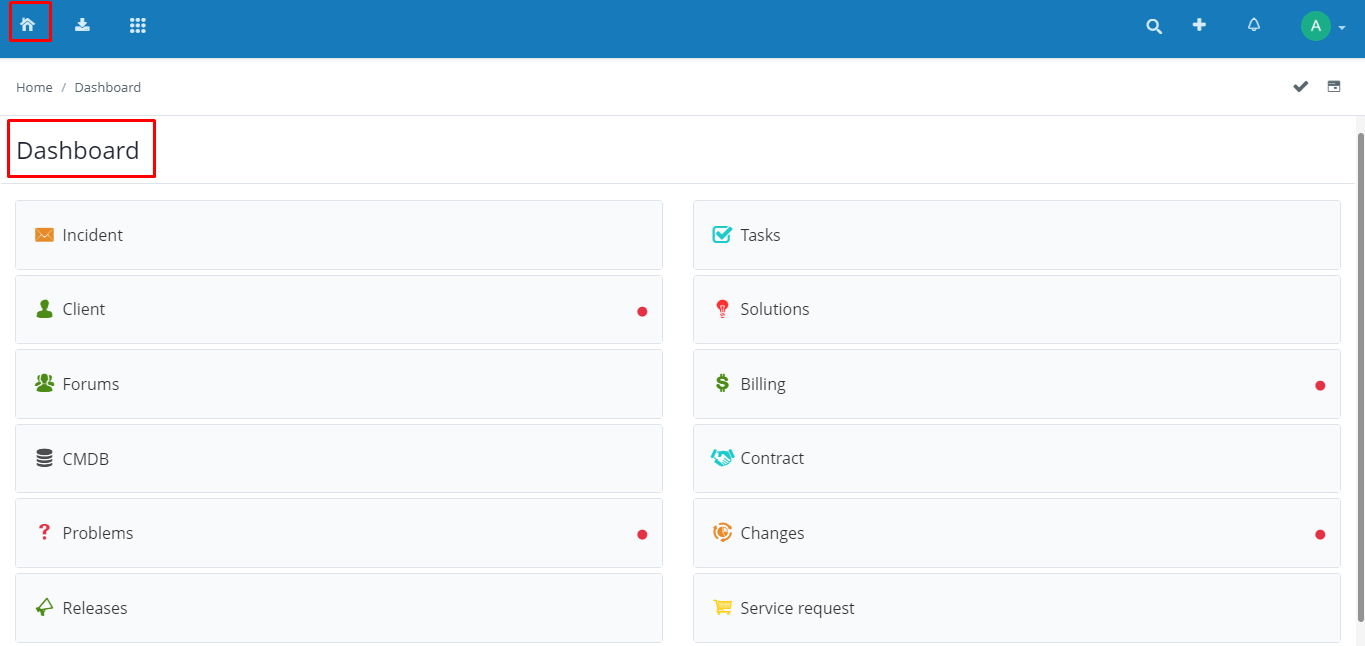Click the Dashboard breadcrumb text

coord(107,87)
